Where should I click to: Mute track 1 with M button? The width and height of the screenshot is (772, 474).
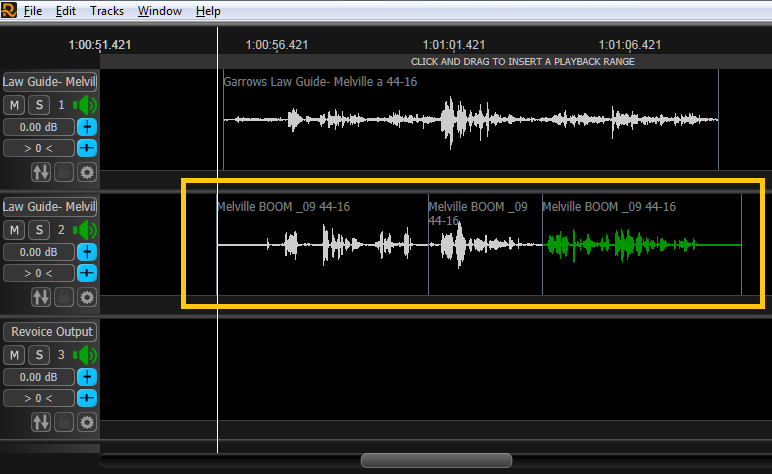[x=15, y=105]
